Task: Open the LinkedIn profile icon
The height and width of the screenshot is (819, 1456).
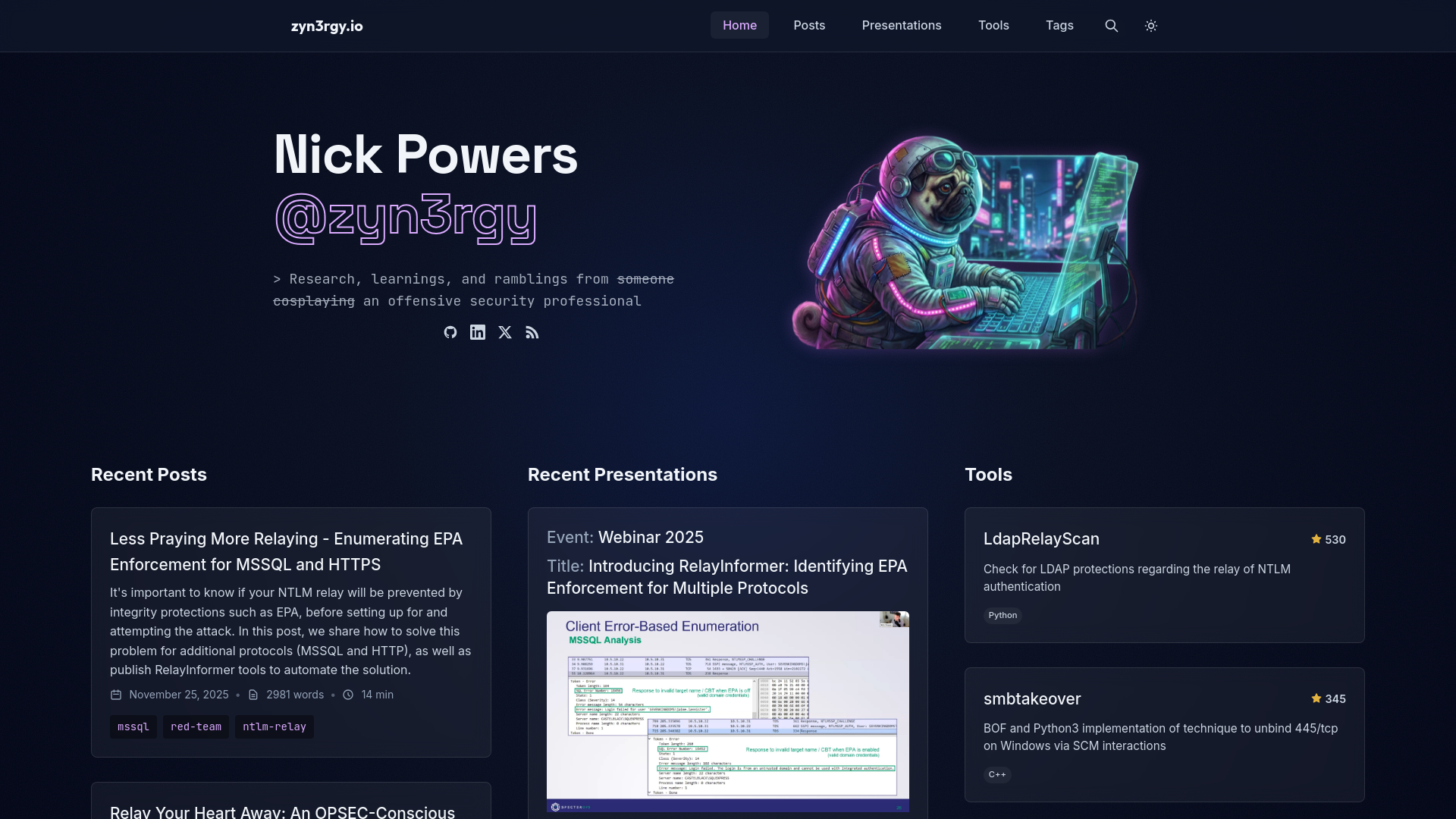Action: pos(478,332)
